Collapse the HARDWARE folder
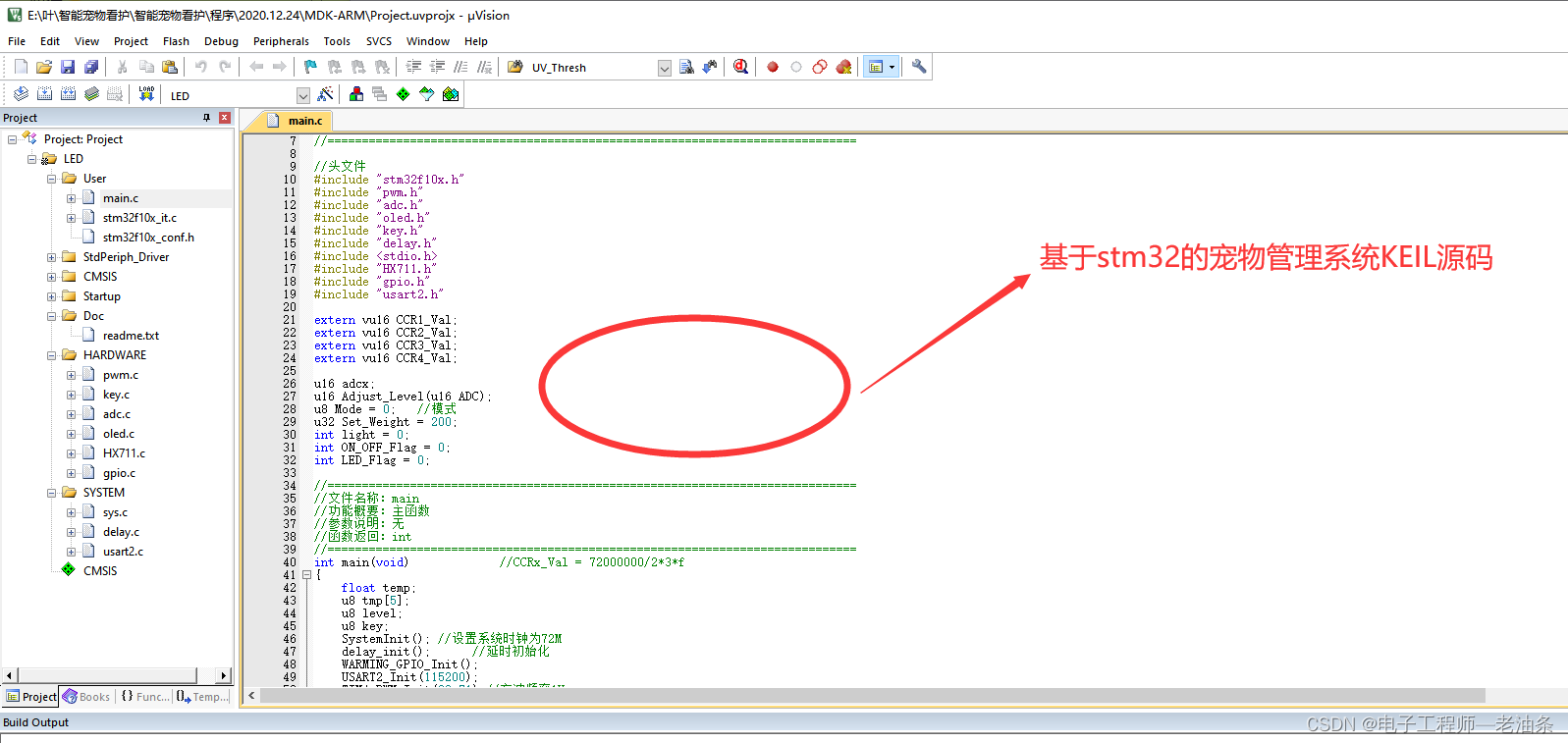This screenshot has width=1568, height=743. (x=51, y=355)
